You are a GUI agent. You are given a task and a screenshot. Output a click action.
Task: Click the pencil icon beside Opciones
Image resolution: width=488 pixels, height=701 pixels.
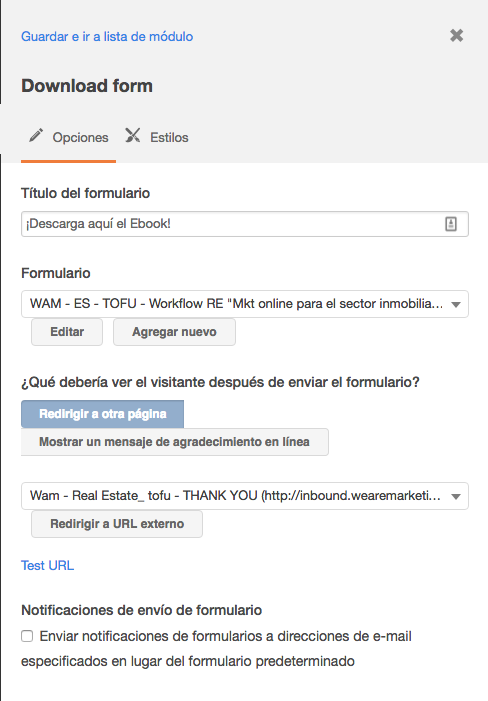[36, 135]
